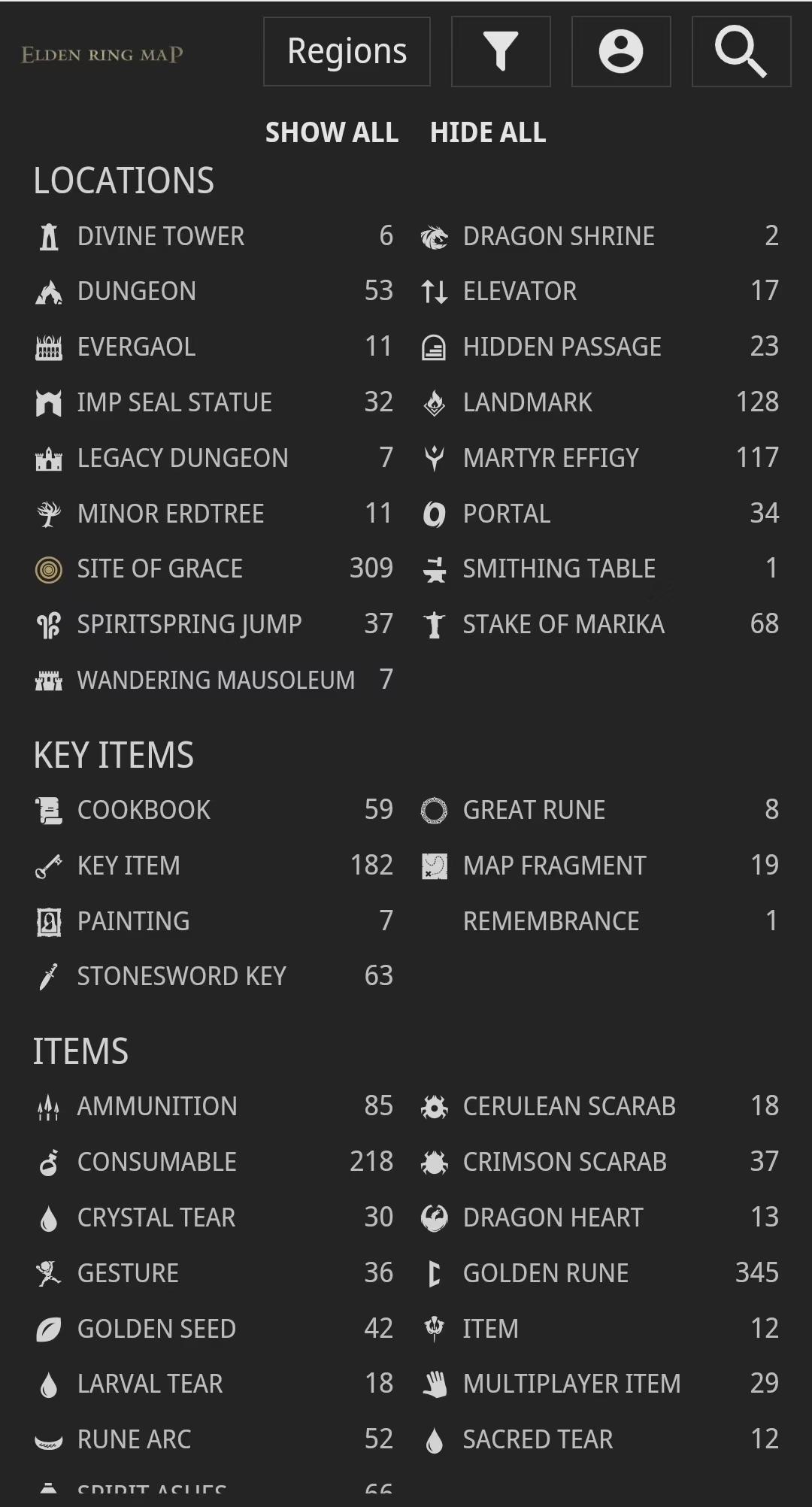Click the Golden Seed leaf icon

pos(49,1330)
